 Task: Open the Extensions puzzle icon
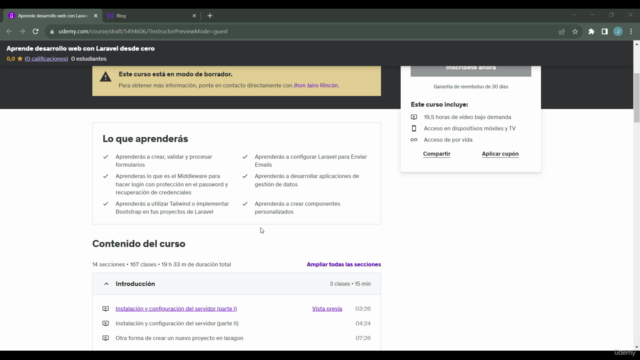click(x=591, y=31)
